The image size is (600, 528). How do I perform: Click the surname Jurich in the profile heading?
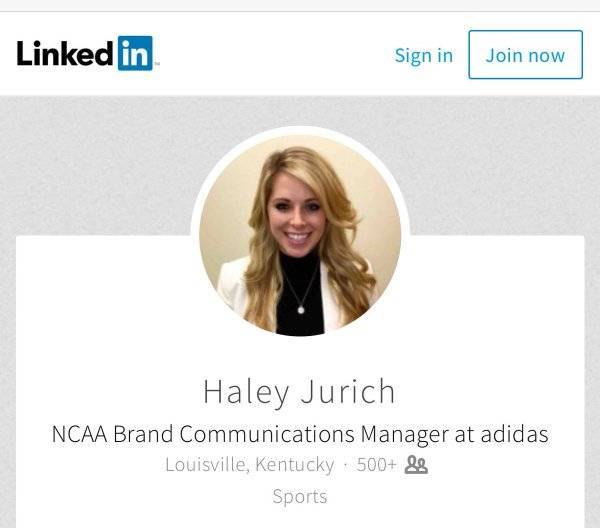[347, 391]
